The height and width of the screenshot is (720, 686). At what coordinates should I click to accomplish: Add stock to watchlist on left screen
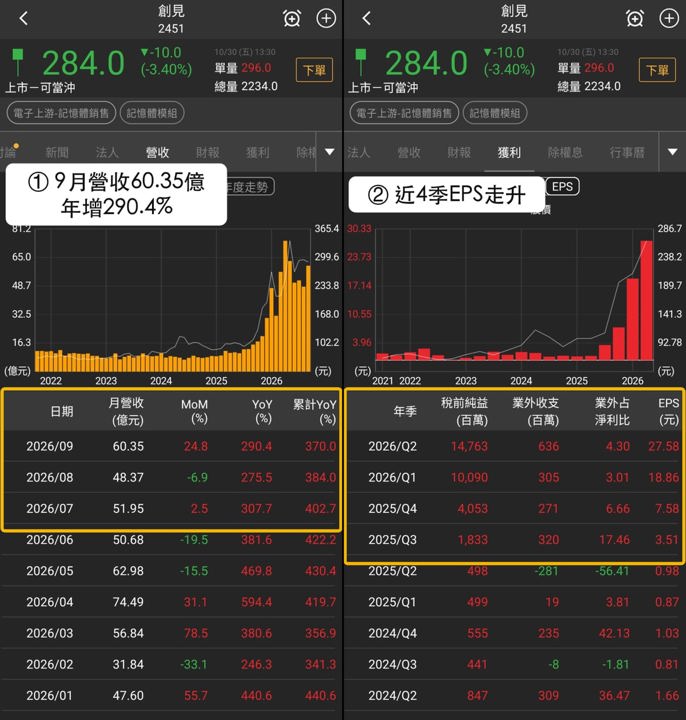point(326,18)
